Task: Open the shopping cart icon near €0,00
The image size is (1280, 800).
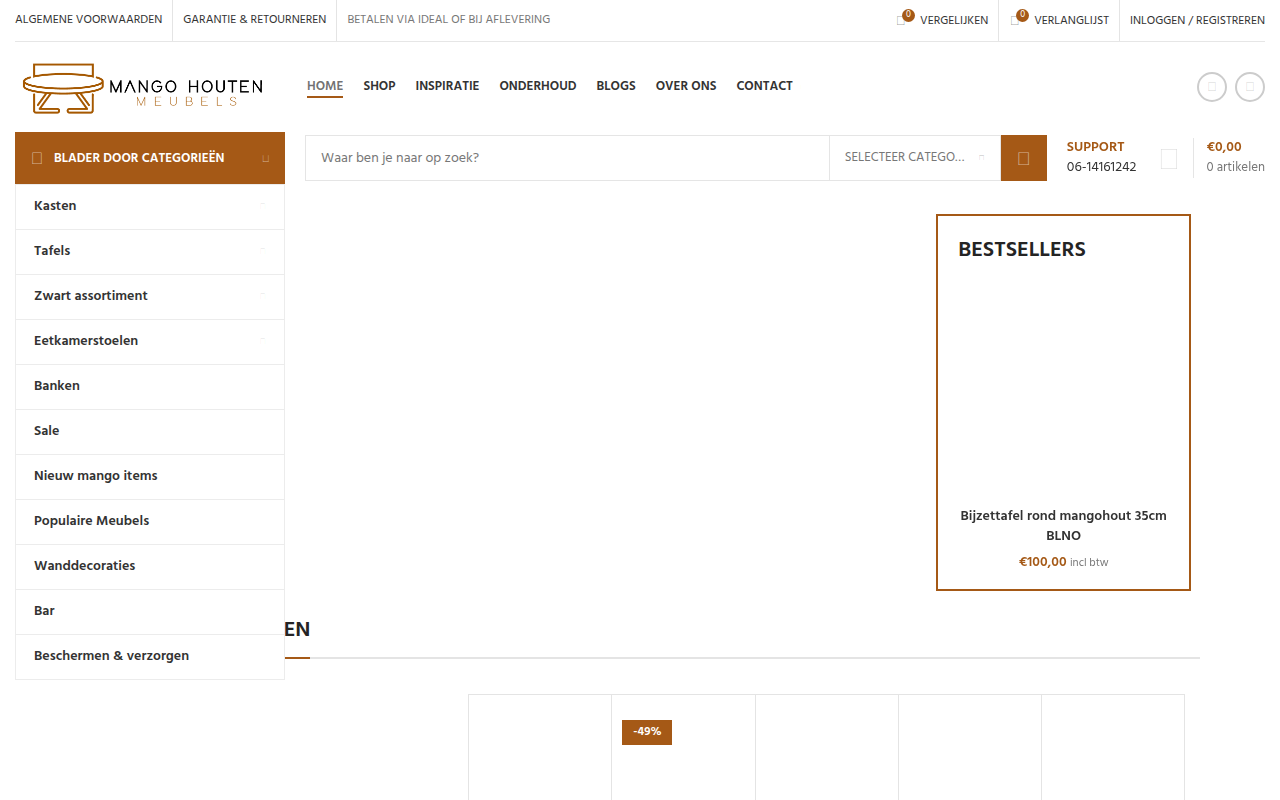Action: point(1169,158)
